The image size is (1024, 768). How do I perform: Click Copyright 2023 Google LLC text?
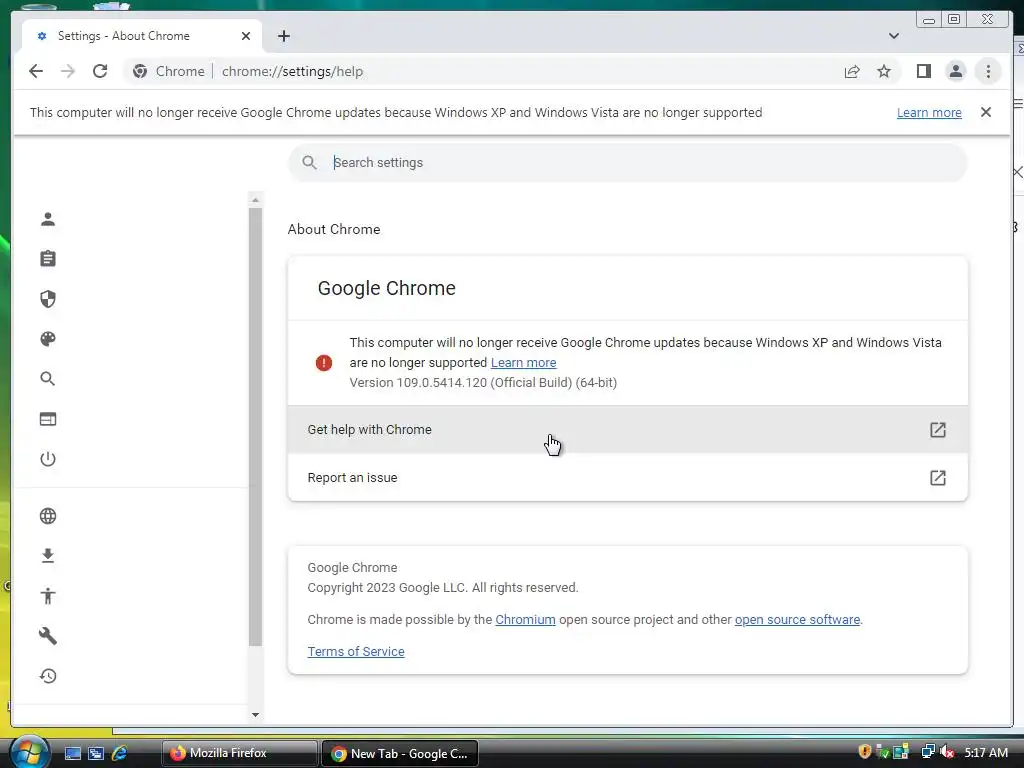(x=443, y=587)
